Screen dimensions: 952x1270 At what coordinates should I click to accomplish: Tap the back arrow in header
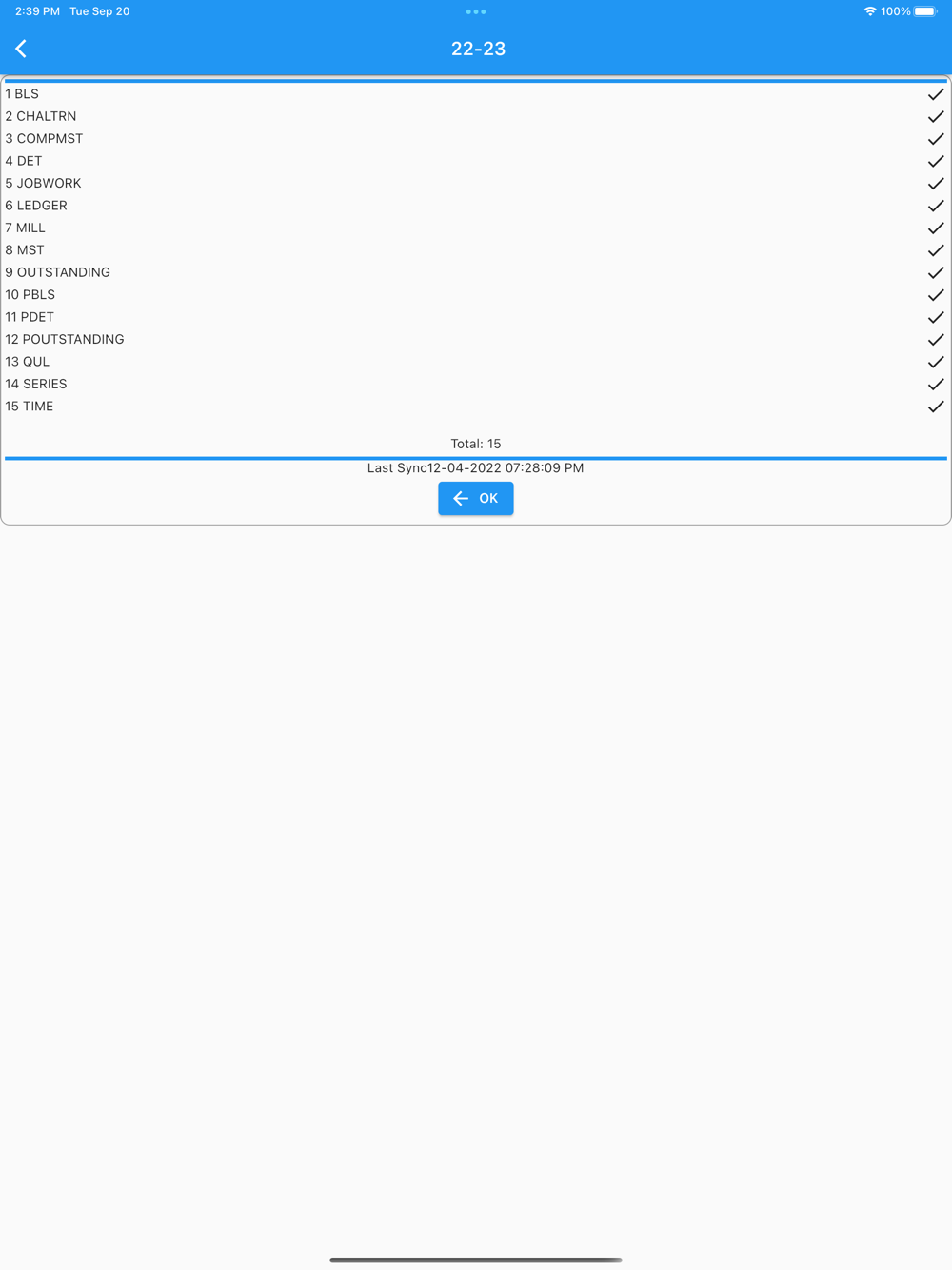click(21, 49)
